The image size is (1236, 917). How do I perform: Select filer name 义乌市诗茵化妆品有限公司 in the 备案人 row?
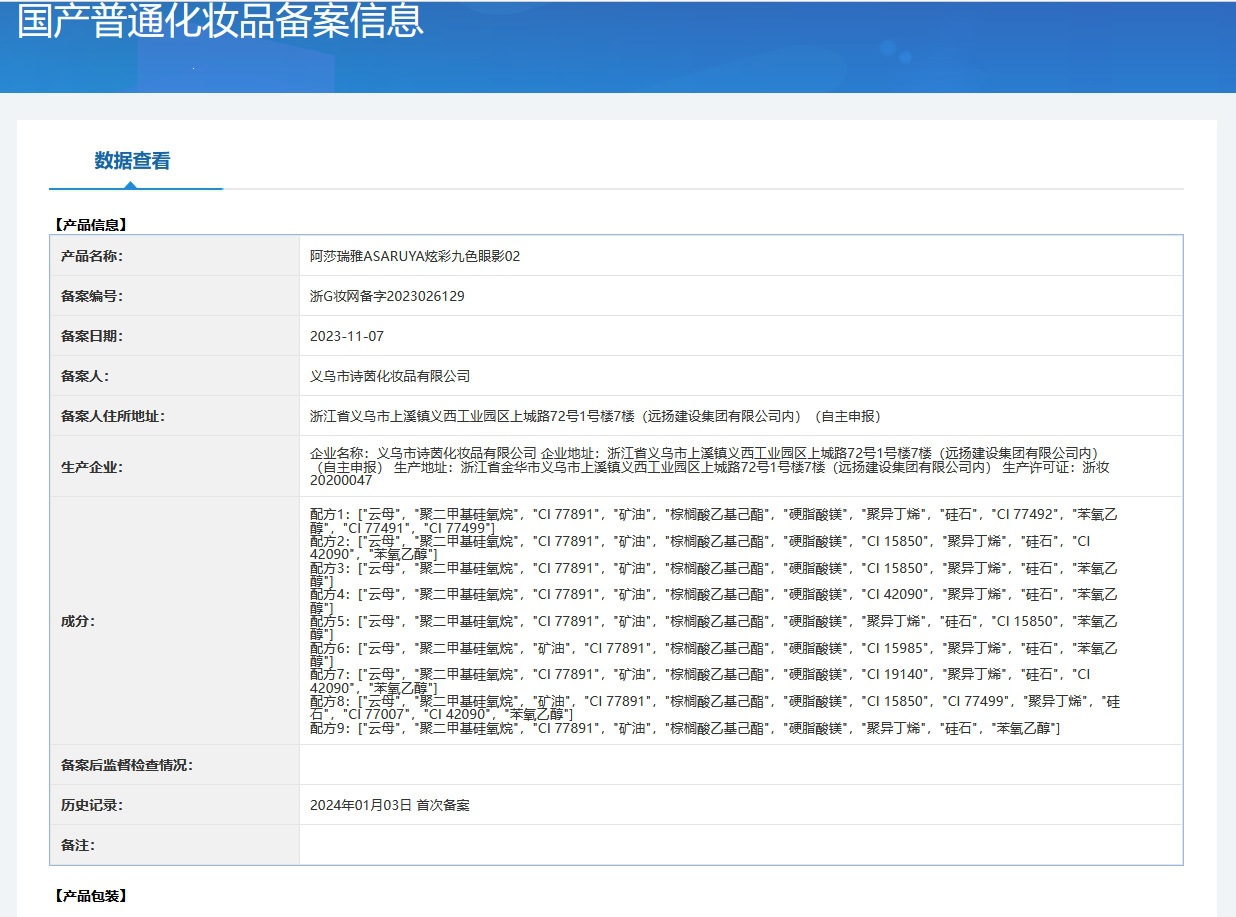pos(390,376)
